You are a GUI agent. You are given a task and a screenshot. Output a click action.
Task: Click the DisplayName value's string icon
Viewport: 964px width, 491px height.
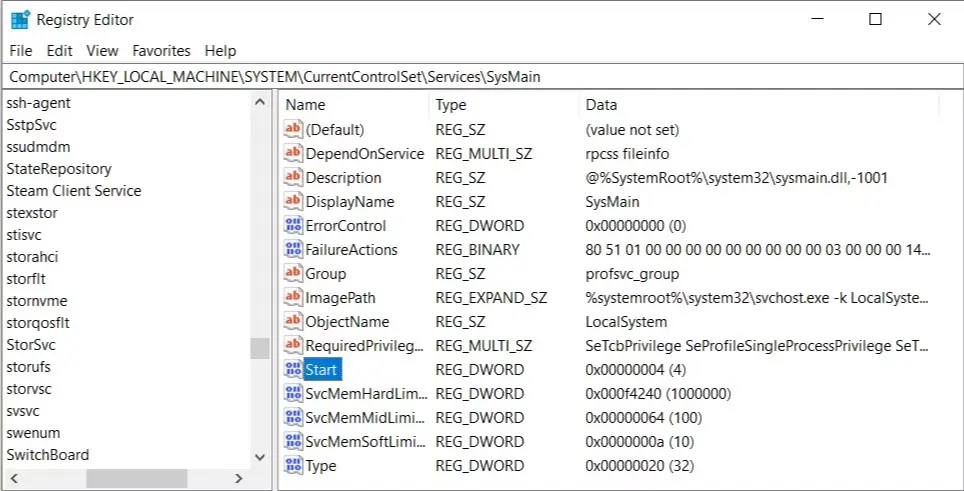point(293,202)
